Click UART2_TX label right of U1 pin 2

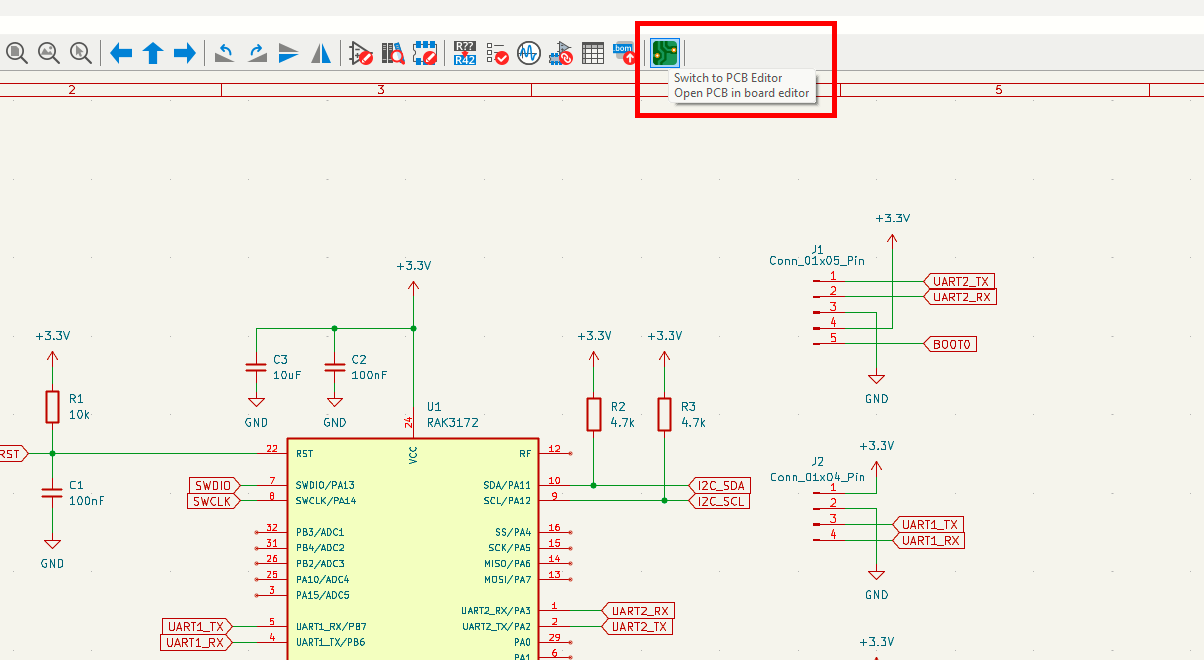tap(638, 627)
